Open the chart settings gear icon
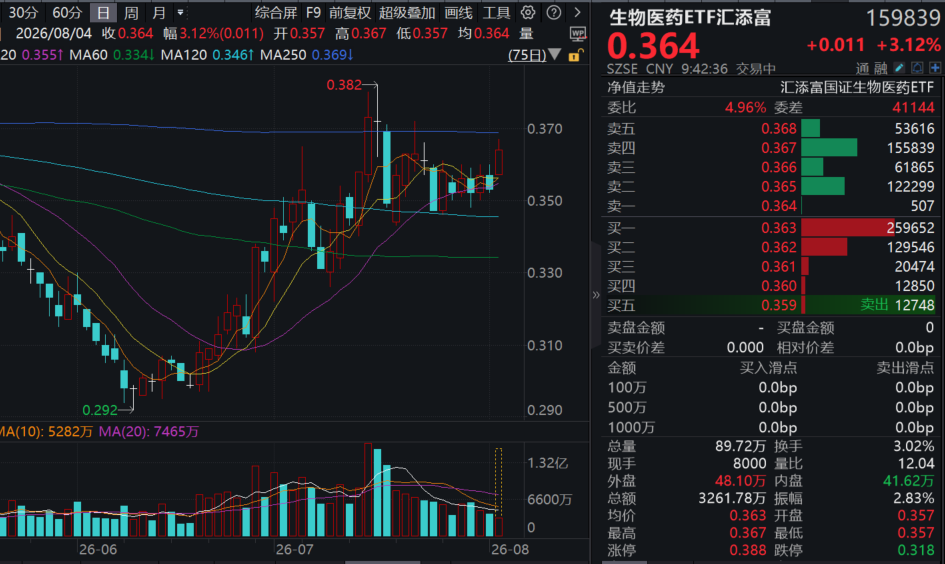The image size is (945, 564). pyautogui.click(x=528, y=12)
